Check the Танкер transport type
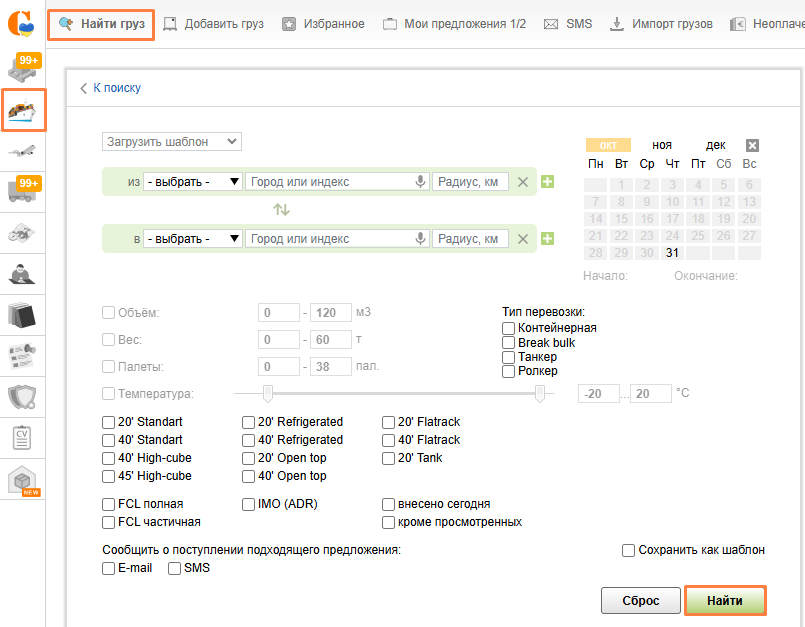 (x=509, y=357)
